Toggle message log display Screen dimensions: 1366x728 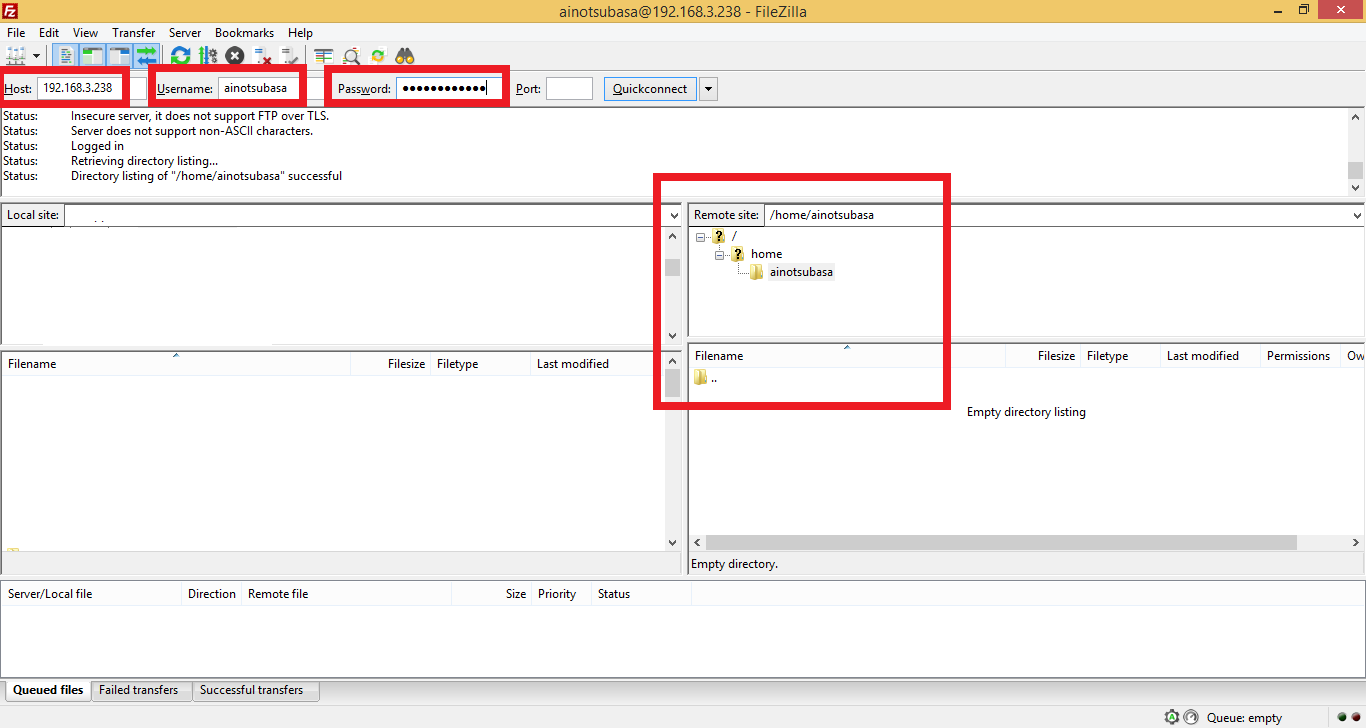pos(65,56)
